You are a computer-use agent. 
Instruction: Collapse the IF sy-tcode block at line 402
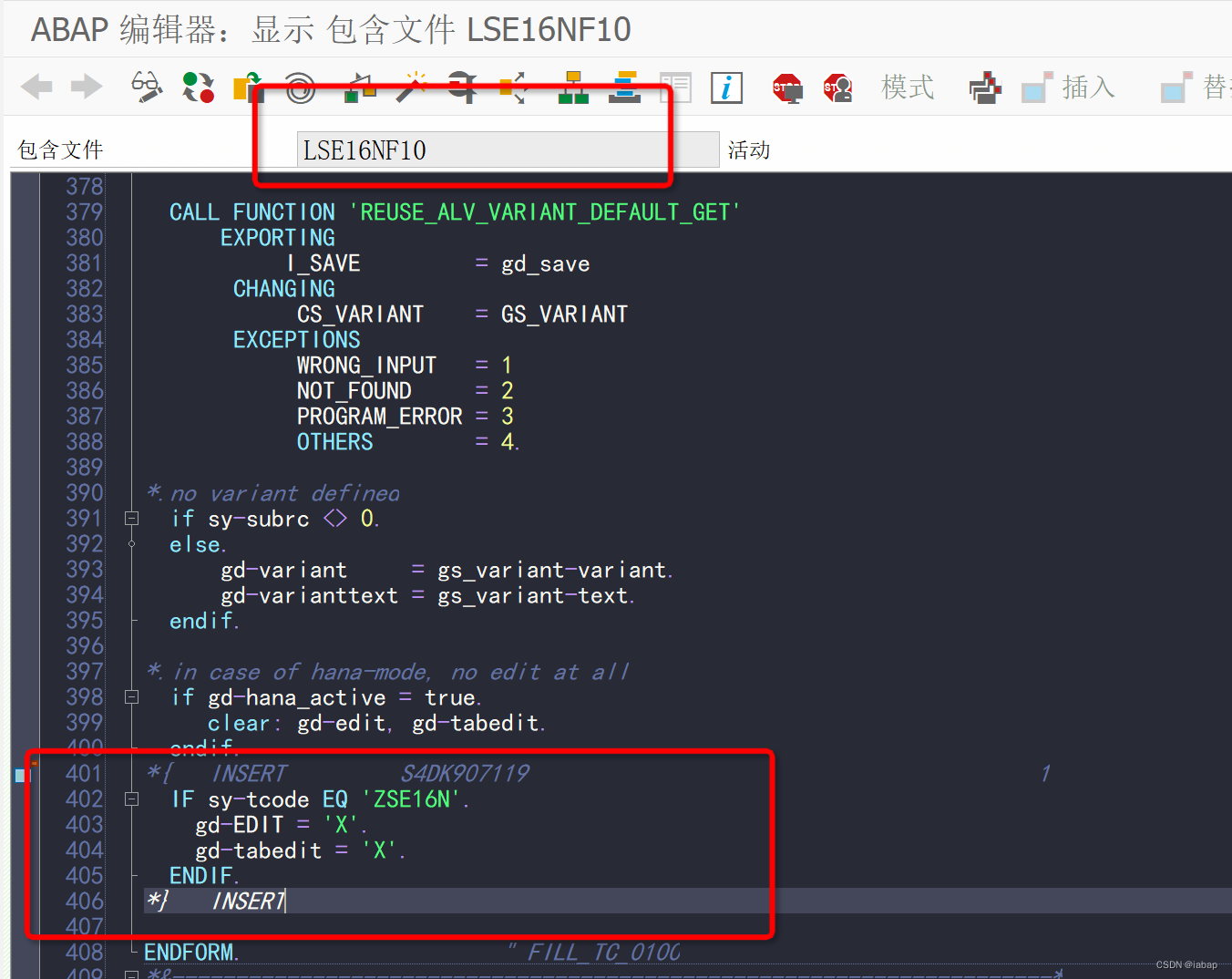click(x=131, y=799)
